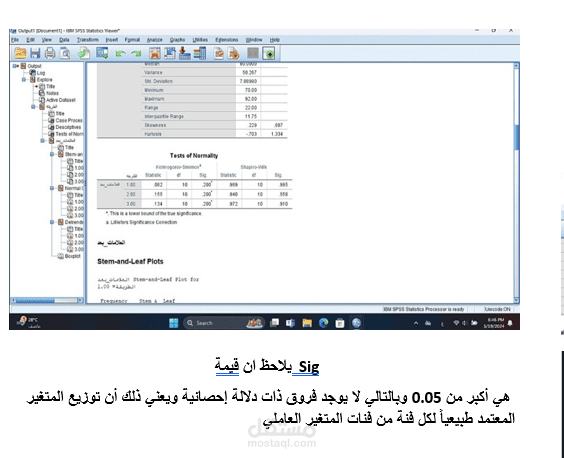
Task: Collapse the Output root node
Action: pyautogui.click(x=15, y=66)
